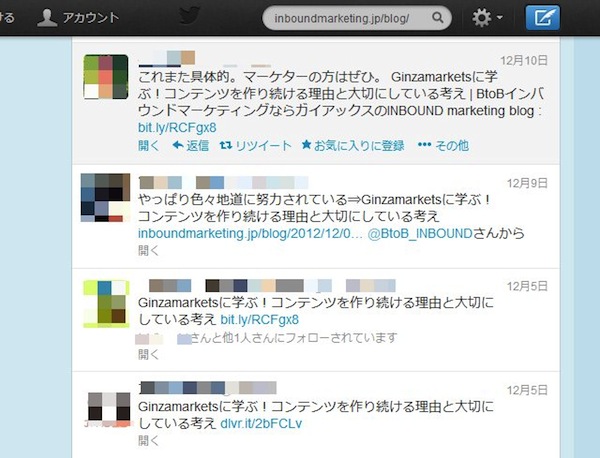Image resolution: width=600 pixels, height=458 pixels.
Task: Click the avatar of the 12月9日 tweet
Action: pyautogui.click(x=105, y=197)
